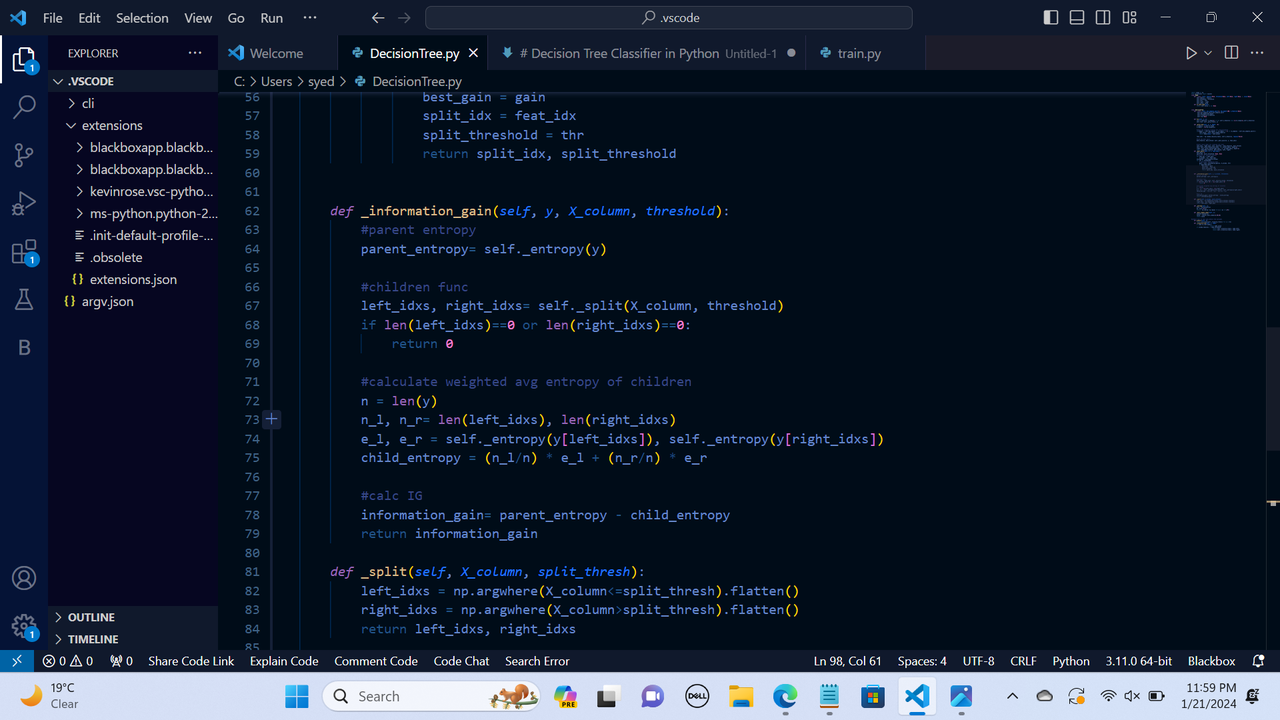Run Python file with play button
The width and height of the screenshot is (1280, 720).
pyautogui.click(x=1191, y=53)
